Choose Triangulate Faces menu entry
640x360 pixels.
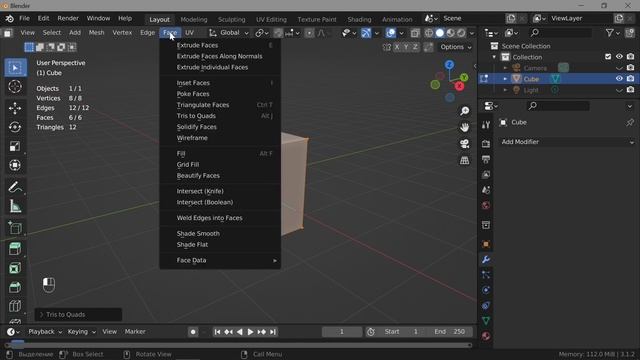[x=220, y=105]
